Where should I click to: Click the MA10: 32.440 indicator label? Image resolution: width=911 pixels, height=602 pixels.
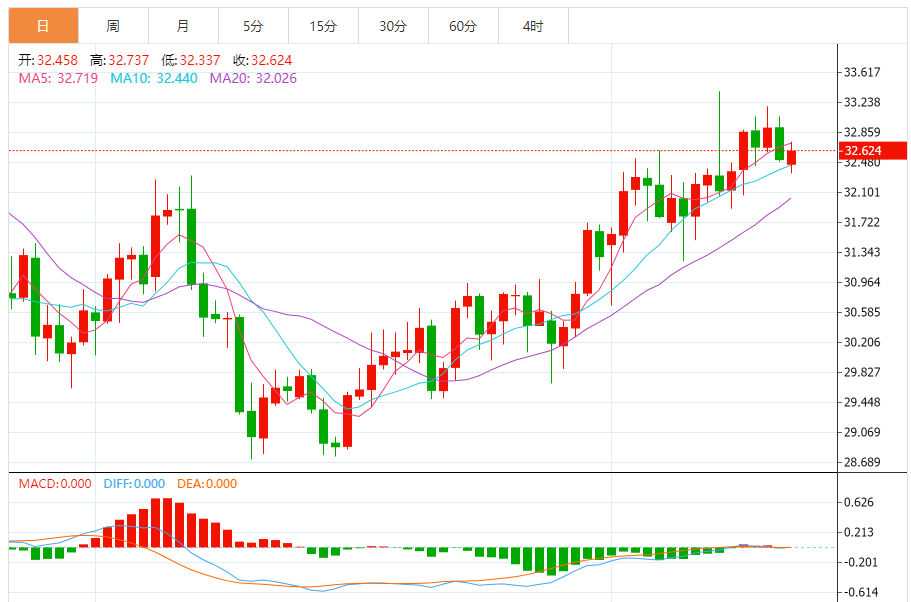point(154,78)
